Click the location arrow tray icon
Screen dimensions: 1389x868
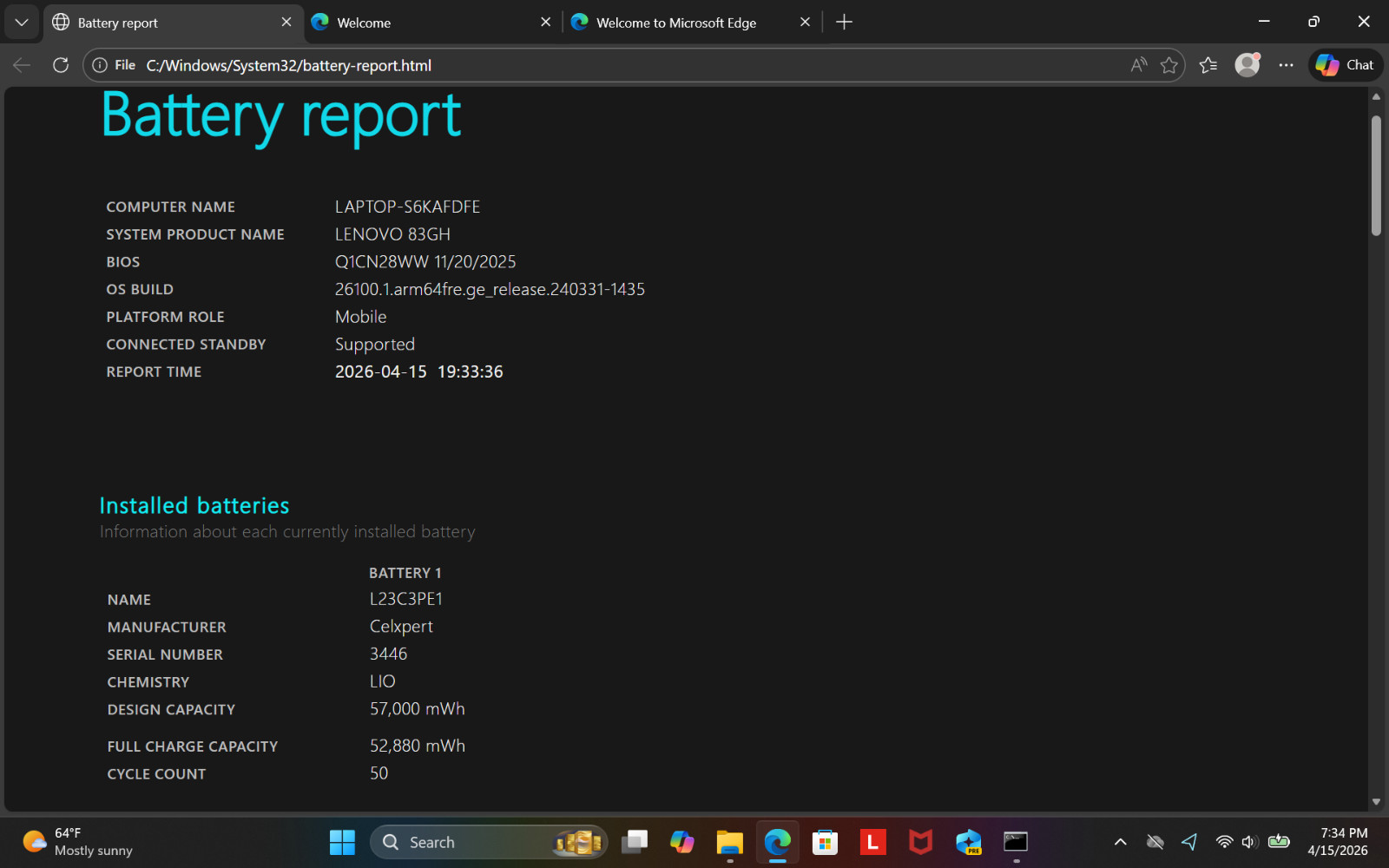pos(1189,842)
